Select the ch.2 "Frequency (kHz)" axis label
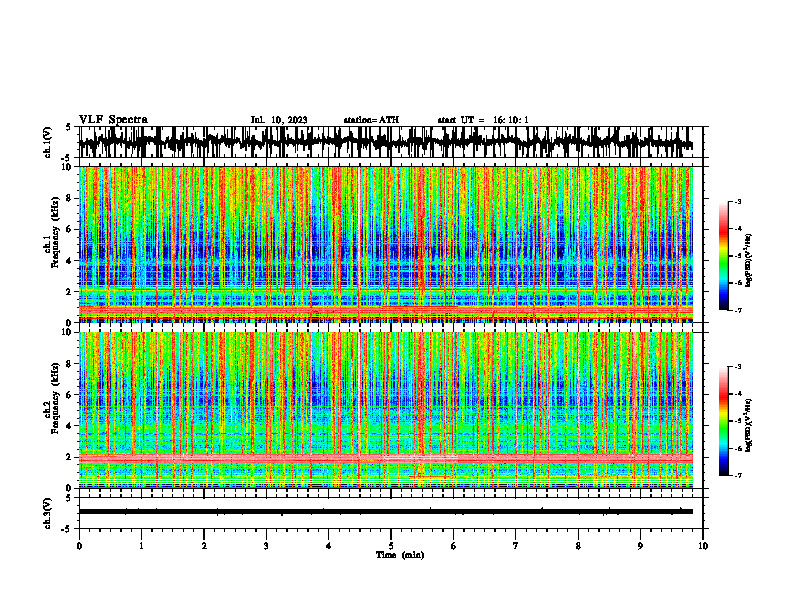This screenshot has height=612, width=792. coord(55,398)
